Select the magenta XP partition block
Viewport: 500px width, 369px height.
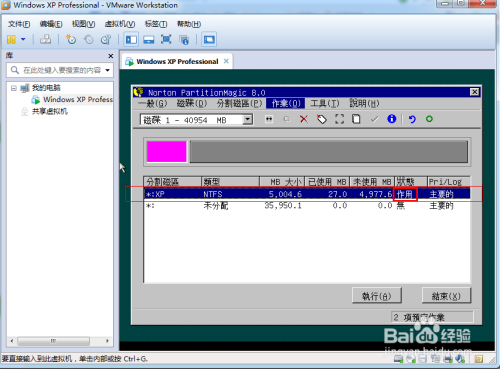point(167,152)
